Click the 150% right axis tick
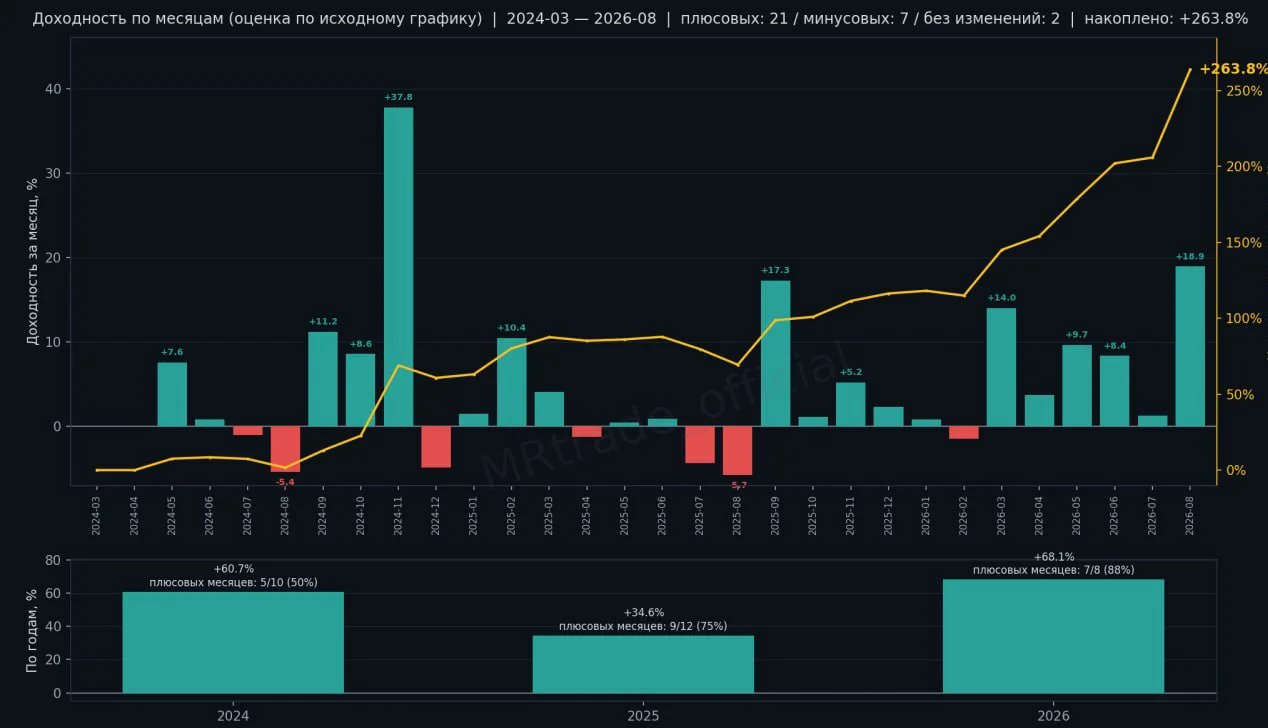 [x=1244, y=243]
